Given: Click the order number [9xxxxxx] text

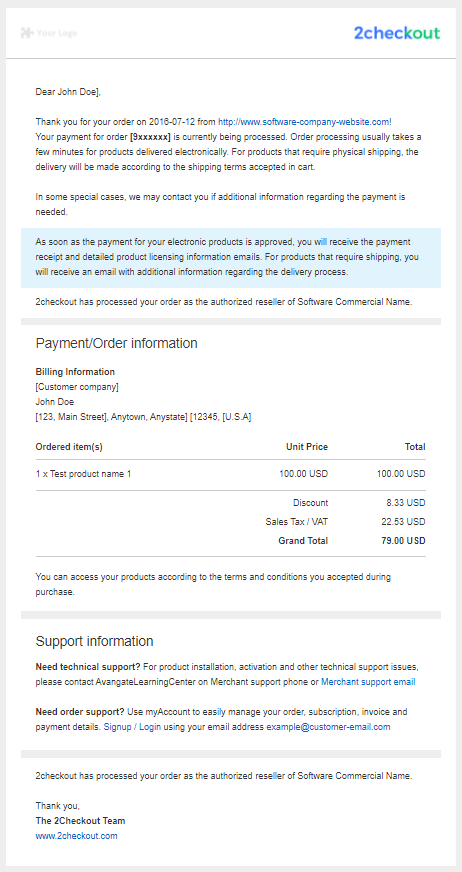Looking at the screenshot, I should point(150,136).
